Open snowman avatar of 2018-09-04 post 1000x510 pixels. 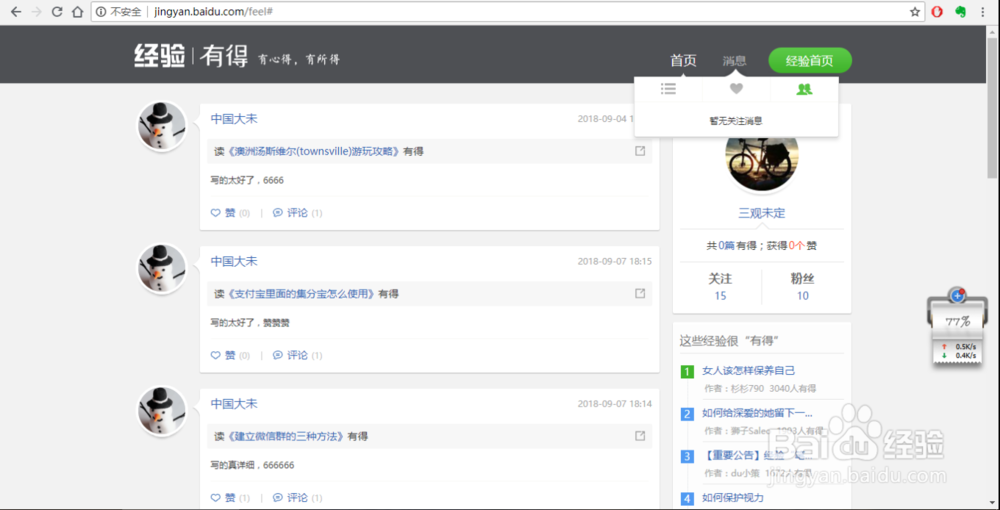click(162, 126)
